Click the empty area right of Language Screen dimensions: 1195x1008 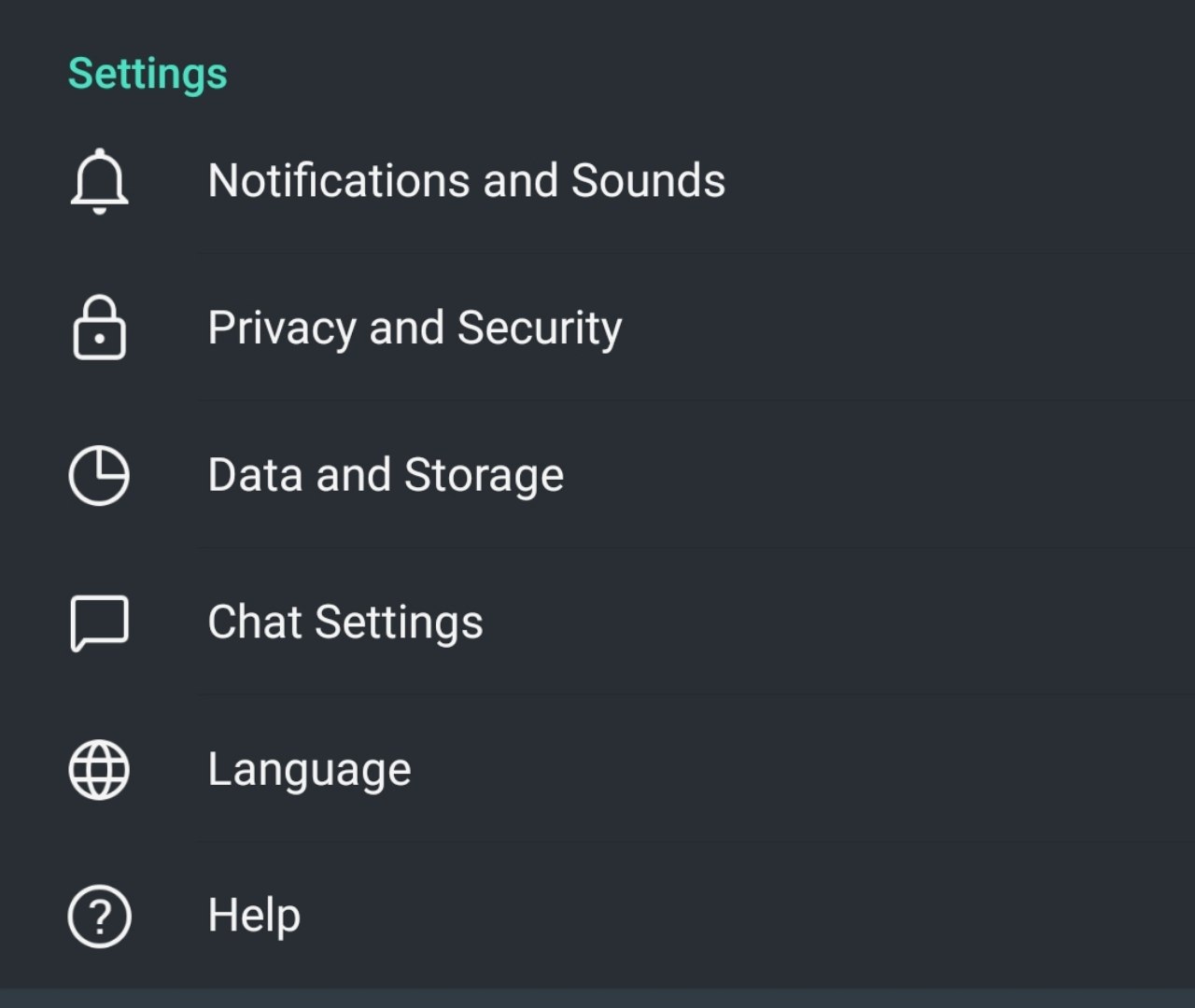(x=803, y=770)
